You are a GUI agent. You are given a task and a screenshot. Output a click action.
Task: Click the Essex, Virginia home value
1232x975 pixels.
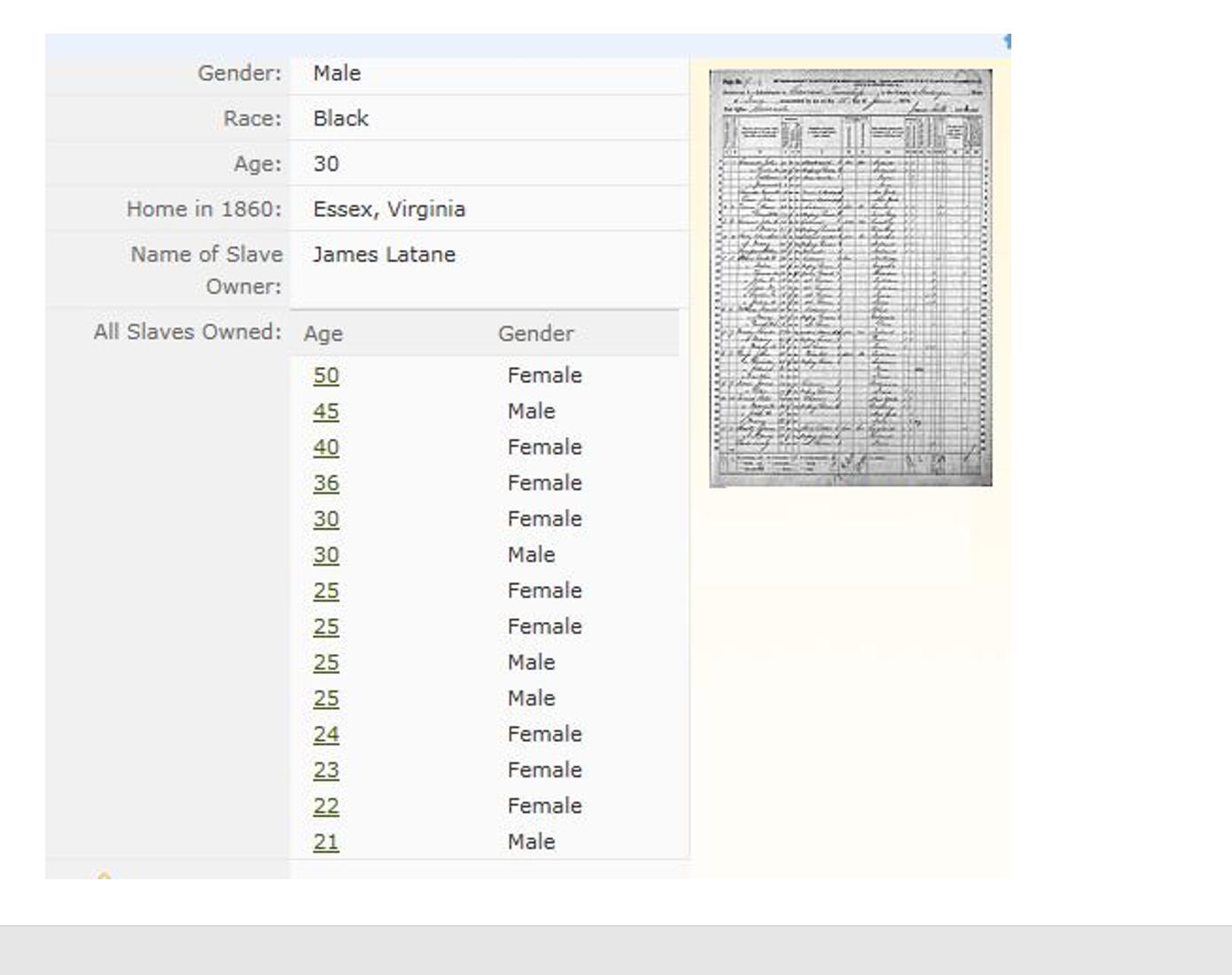[x=389, y=209]
